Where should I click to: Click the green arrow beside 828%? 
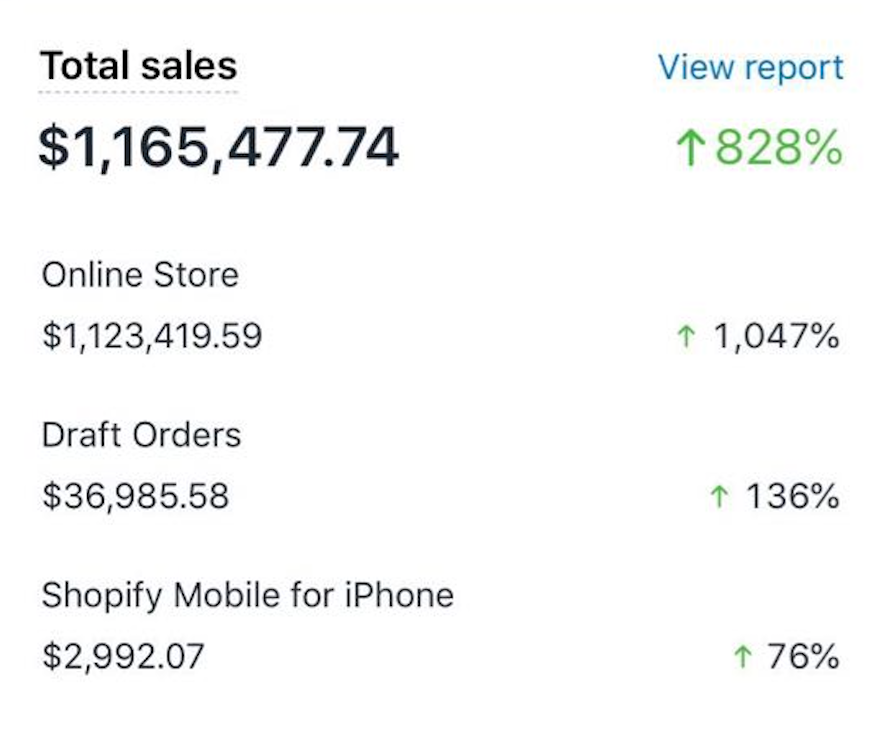(689, 149)
